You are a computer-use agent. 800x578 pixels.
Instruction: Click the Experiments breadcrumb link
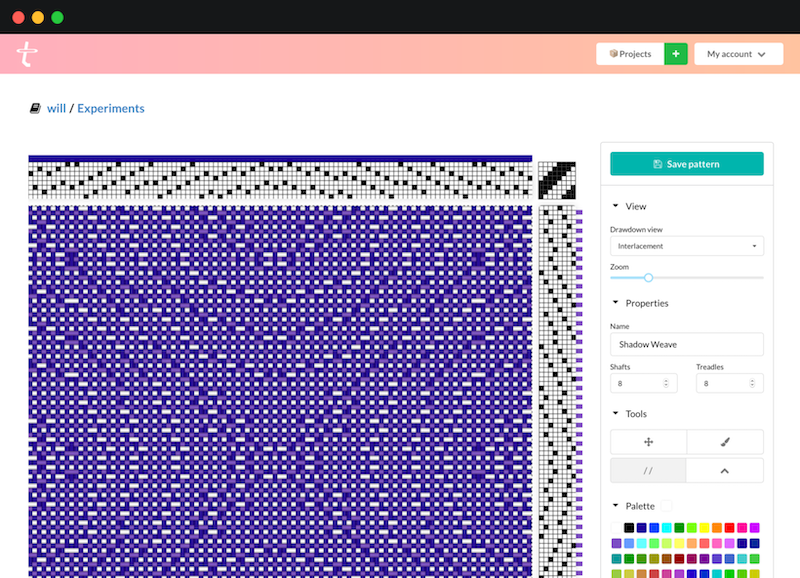(x=111, y=107)
